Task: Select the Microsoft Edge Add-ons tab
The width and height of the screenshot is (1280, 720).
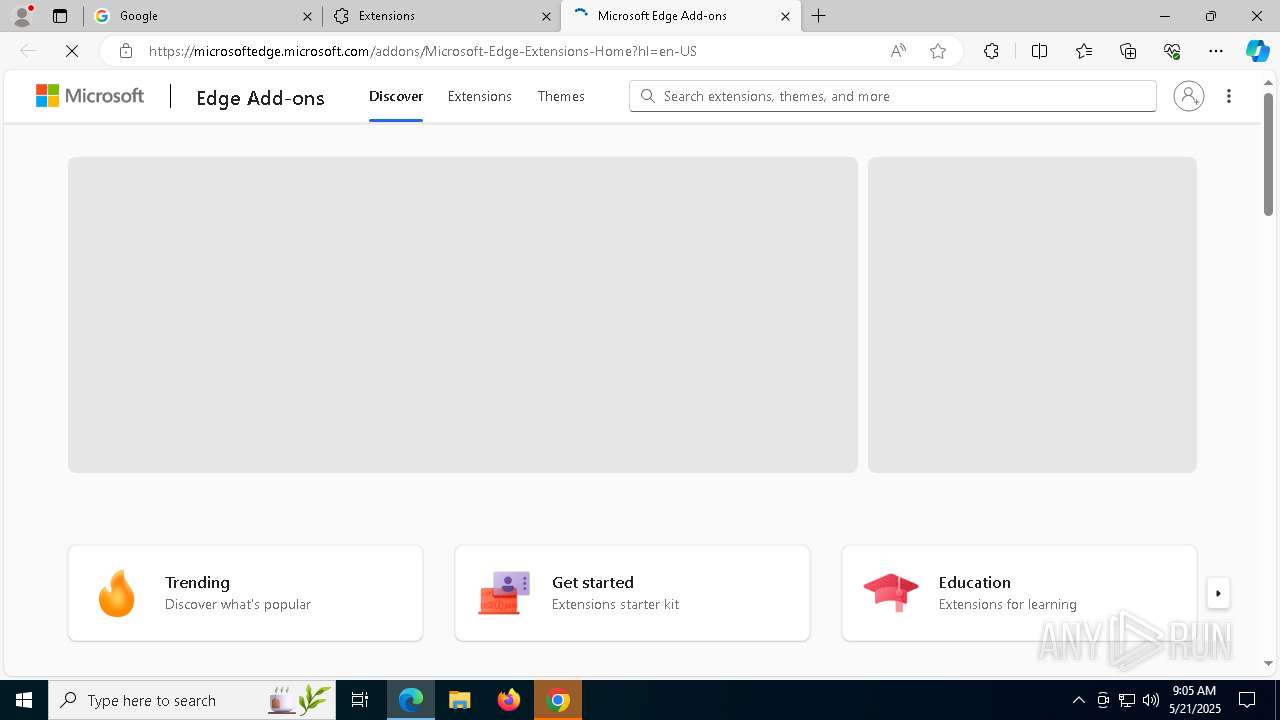Action: click(680, 16)
